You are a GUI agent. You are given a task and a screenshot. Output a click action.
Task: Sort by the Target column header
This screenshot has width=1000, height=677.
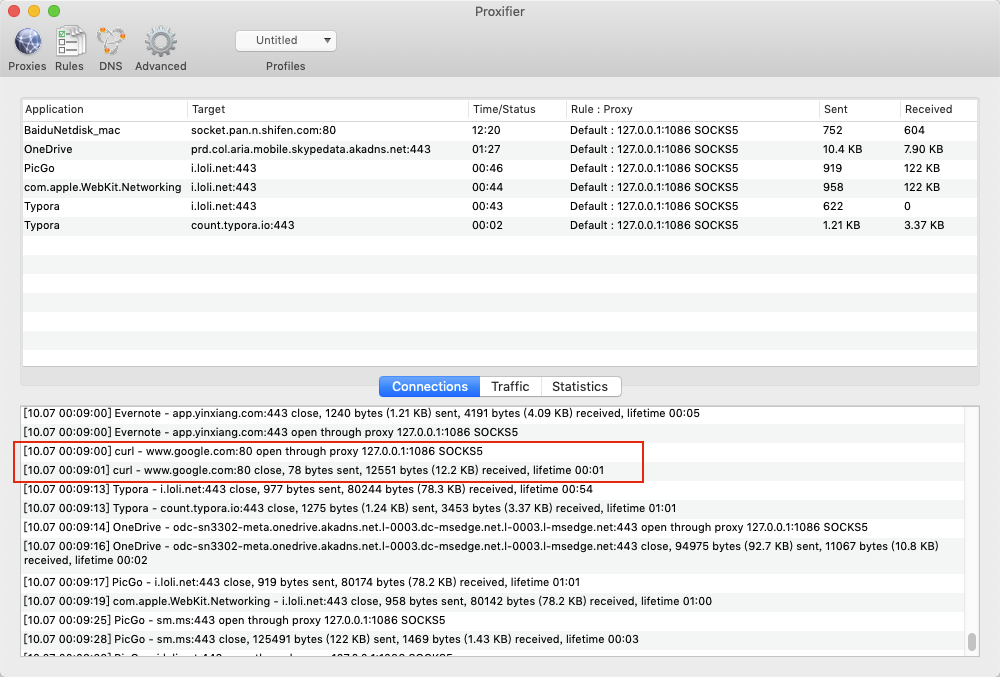[x=328, y=109]
